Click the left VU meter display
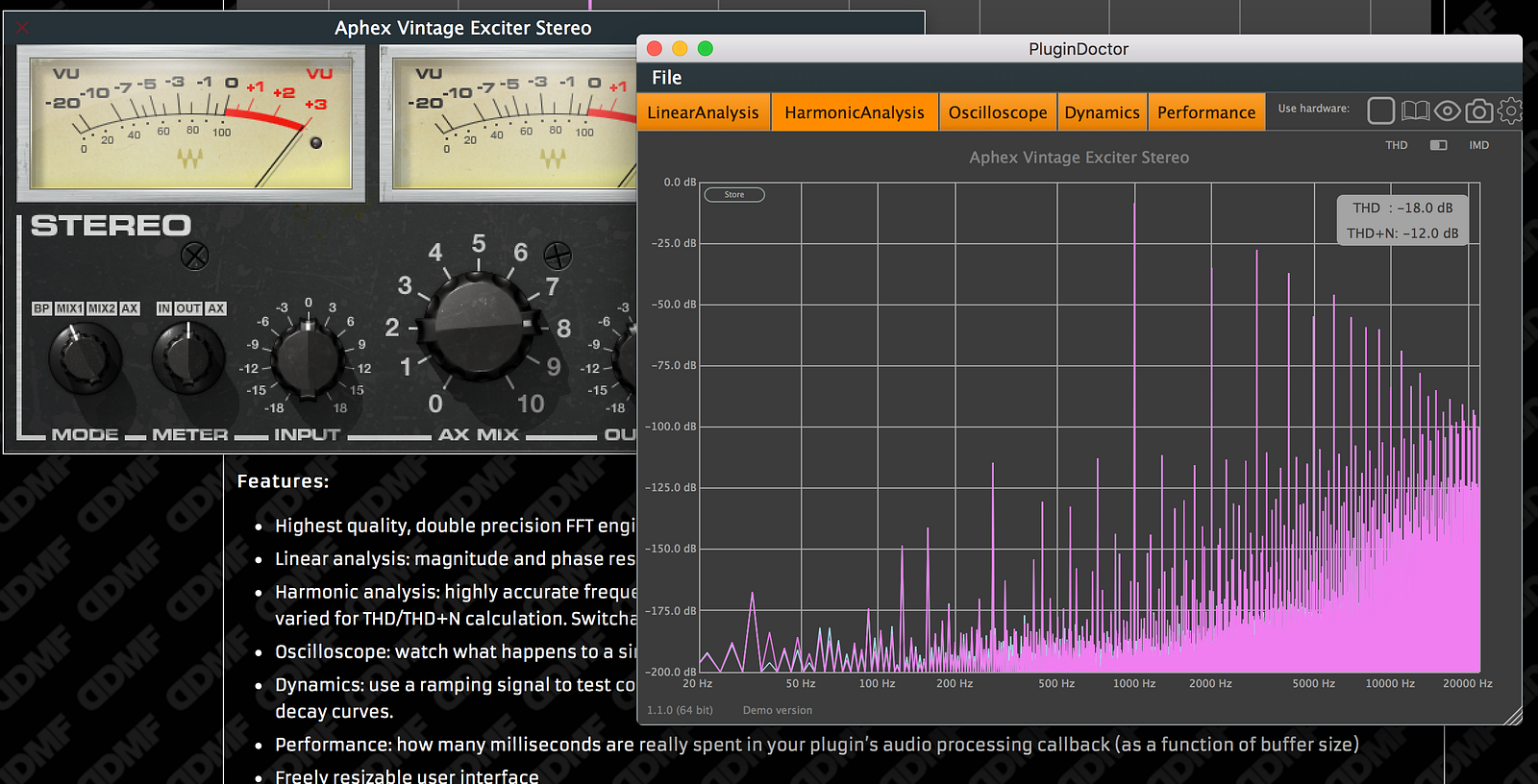1538x784 pixels. (191, 123)
